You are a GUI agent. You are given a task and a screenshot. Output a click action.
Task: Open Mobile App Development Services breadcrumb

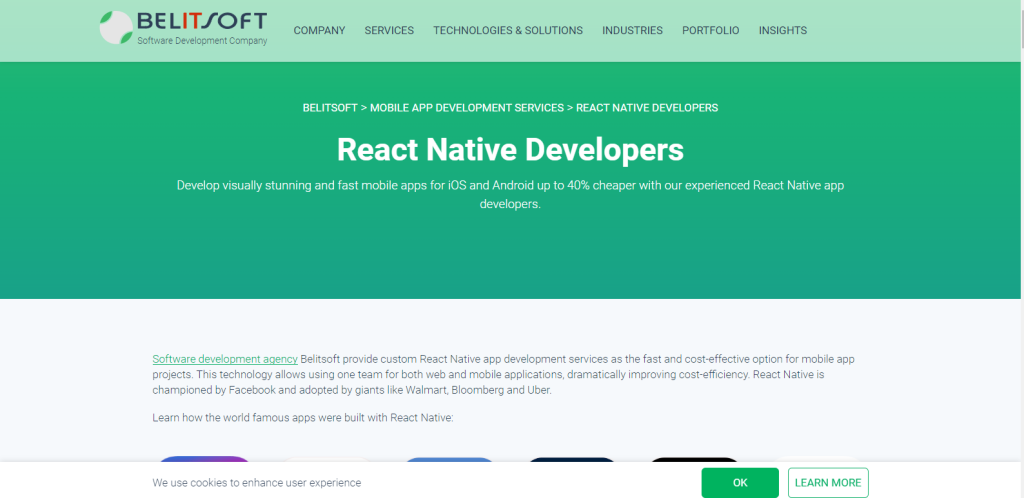pyautogui.click(x=467, y=108)
